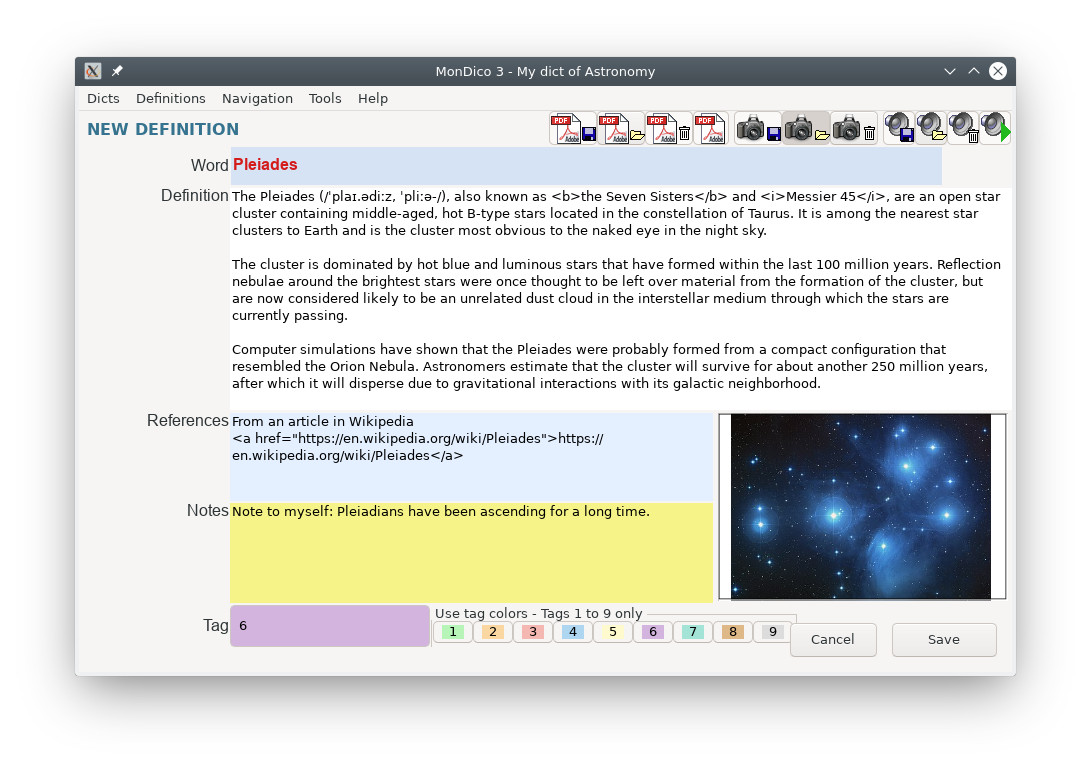The image size is (1091, 769).
Task: Click the save audio speaker icon
Action: (x=900, y=129)
